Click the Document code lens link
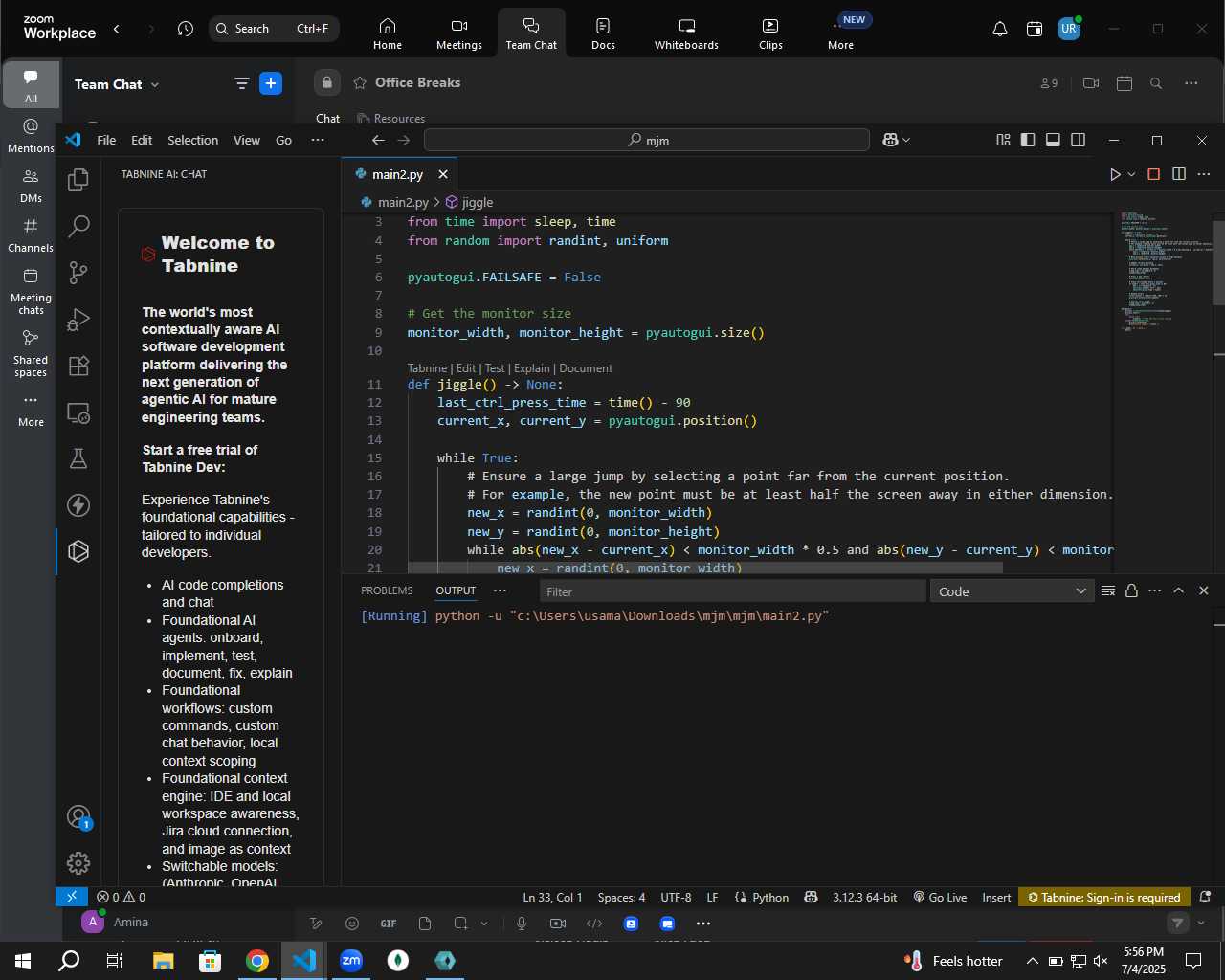 [586, 368]
